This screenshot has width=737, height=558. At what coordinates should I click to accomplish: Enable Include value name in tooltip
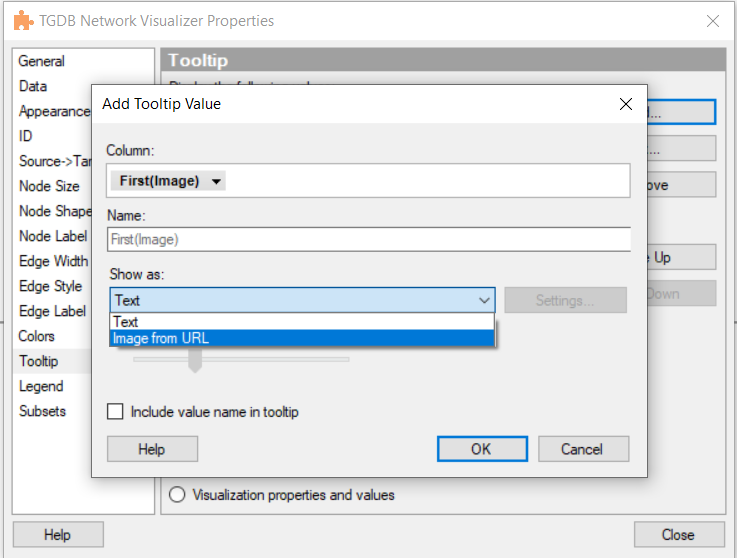[x=116, y=412]
